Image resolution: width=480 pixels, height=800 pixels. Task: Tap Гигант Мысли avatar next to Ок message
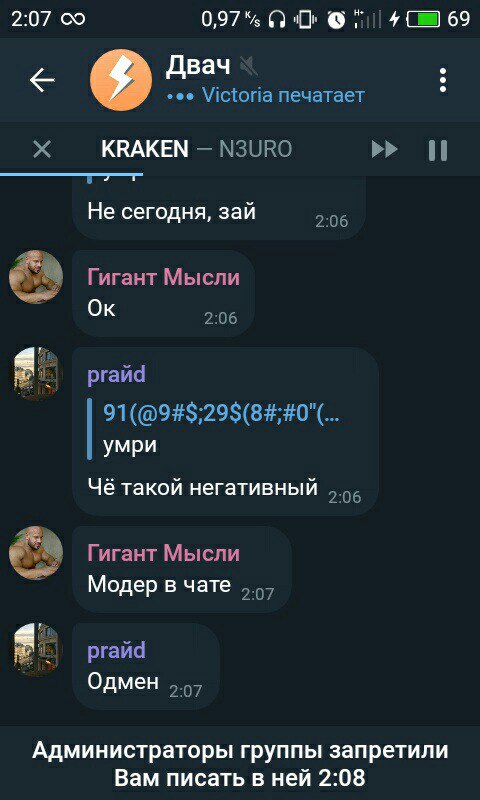click(36, 277)
